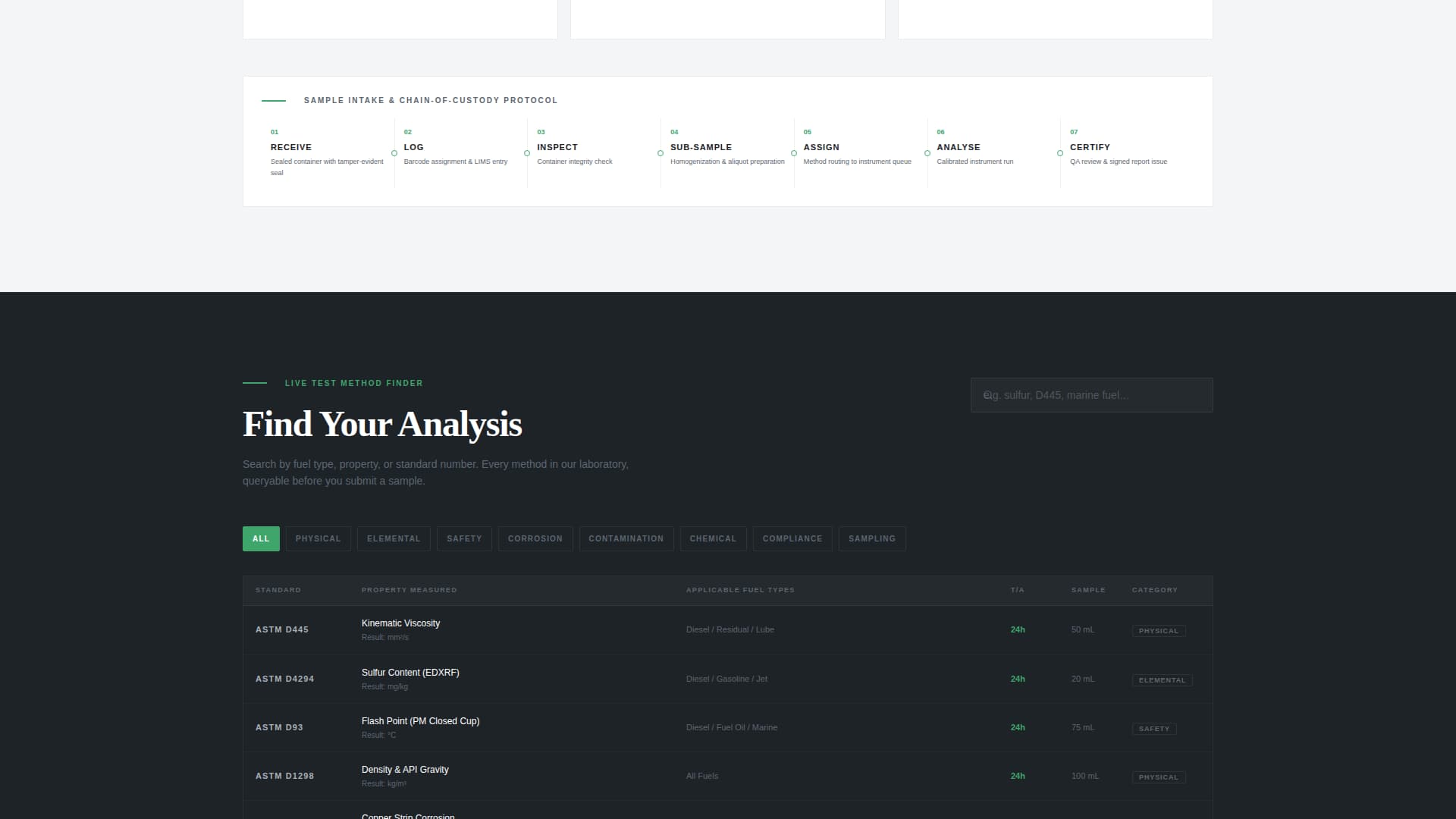
Task: Show only SAFETY test methods
Action: pyautogui.click(x=464, y=538)
